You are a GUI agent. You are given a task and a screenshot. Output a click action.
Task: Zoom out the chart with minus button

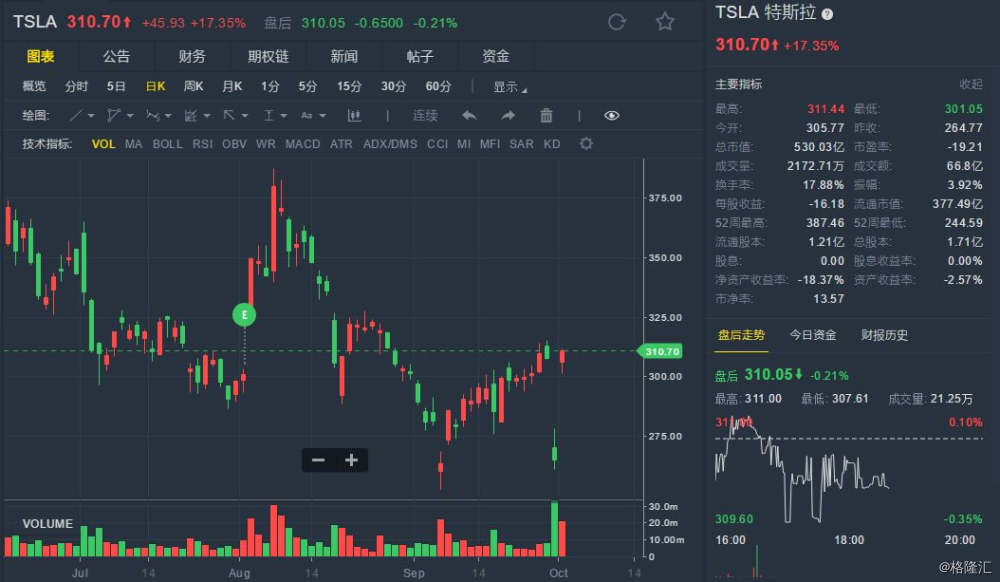coord(318,460)
